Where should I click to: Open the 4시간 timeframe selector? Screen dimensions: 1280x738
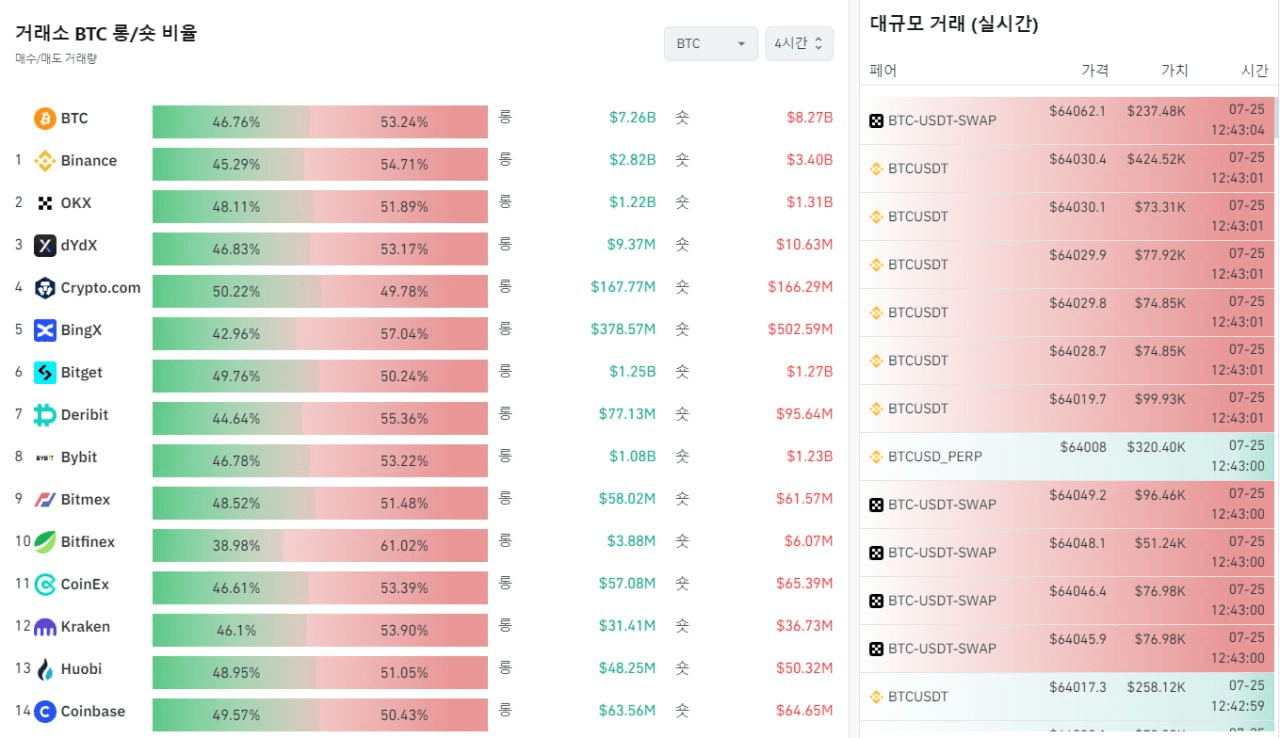click(799, 44)
